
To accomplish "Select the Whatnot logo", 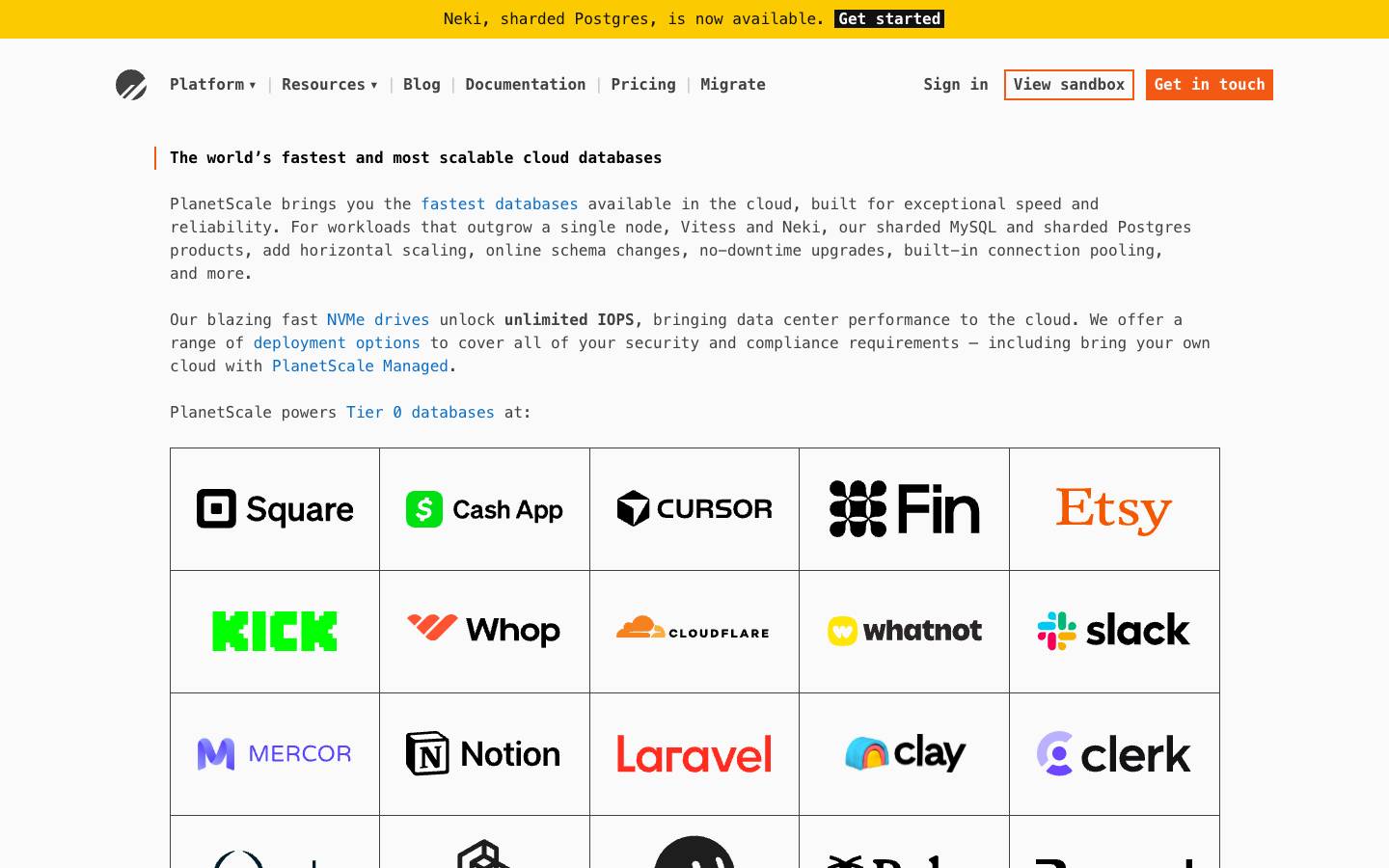I will (x=905, y=631).
